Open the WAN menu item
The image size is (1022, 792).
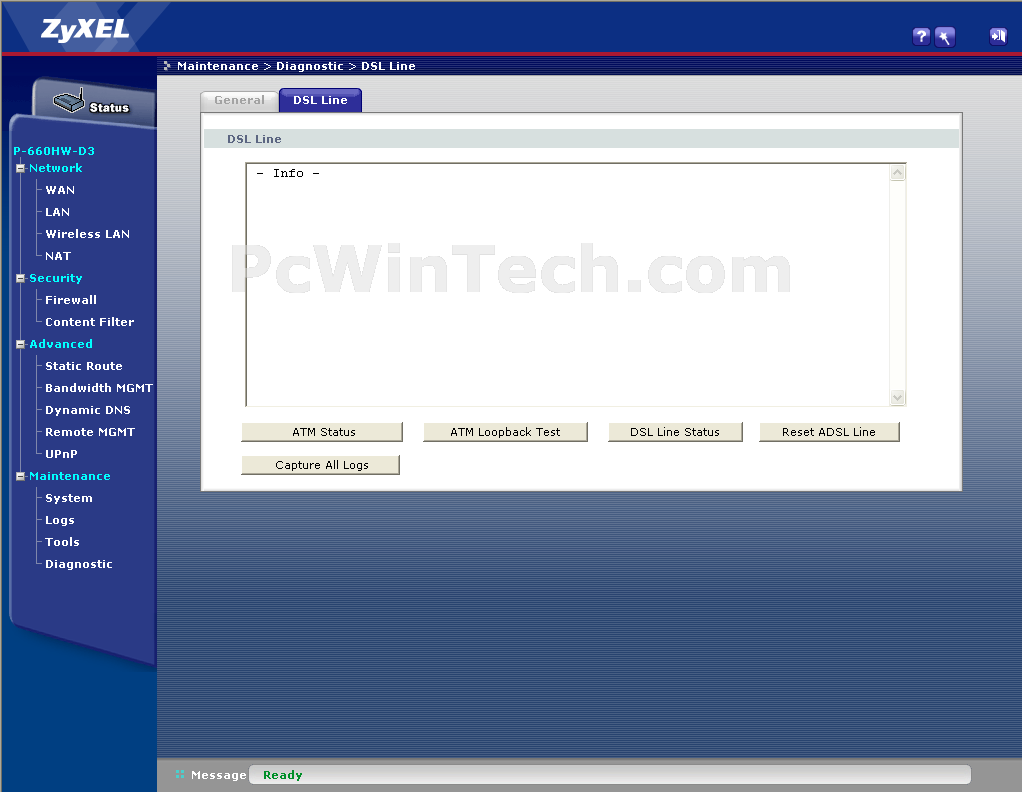click(x=60, y=190)
